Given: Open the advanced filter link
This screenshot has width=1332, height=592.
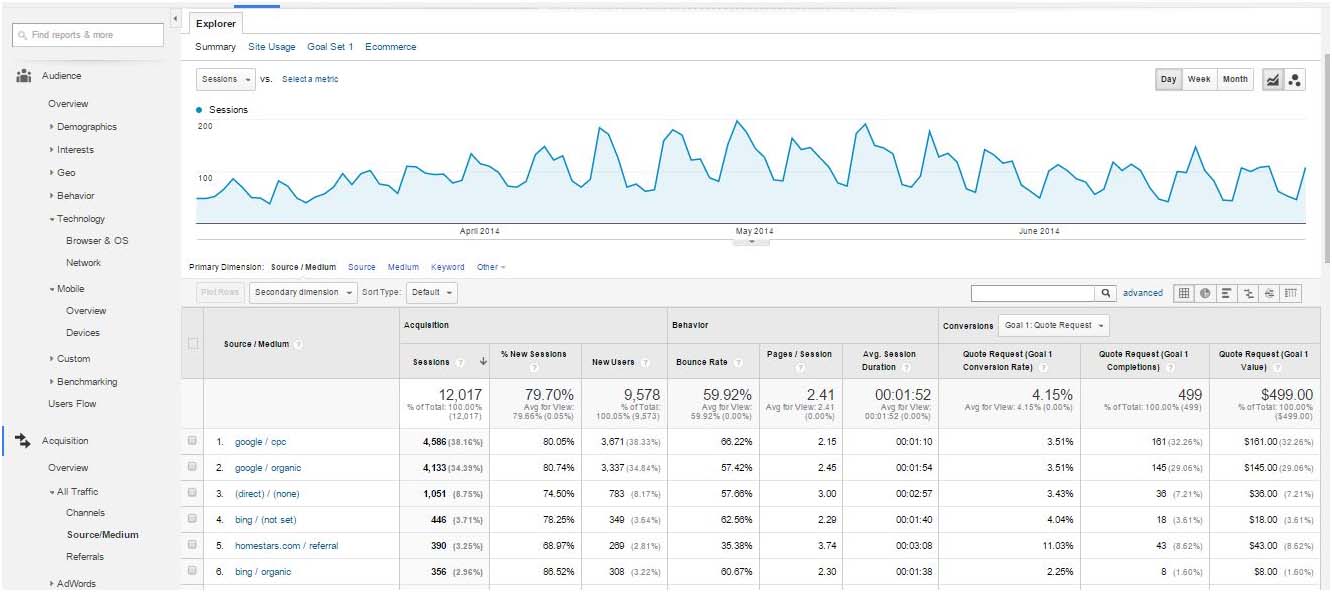Looking at the screenshot, I should click(x=1142, y=293).
